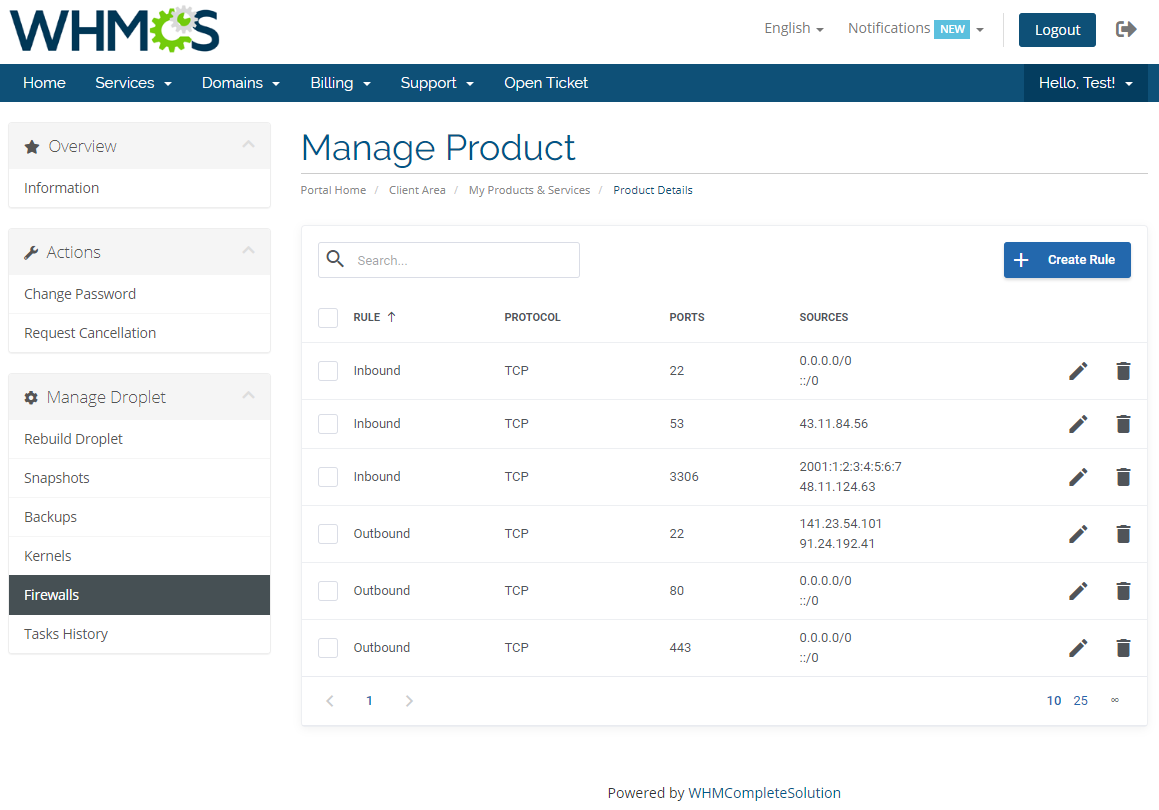Check the outbound port 443 rule checkbox
Image resolution: width=1159 pixels, height=810 pixels.
tap(327, 647)
